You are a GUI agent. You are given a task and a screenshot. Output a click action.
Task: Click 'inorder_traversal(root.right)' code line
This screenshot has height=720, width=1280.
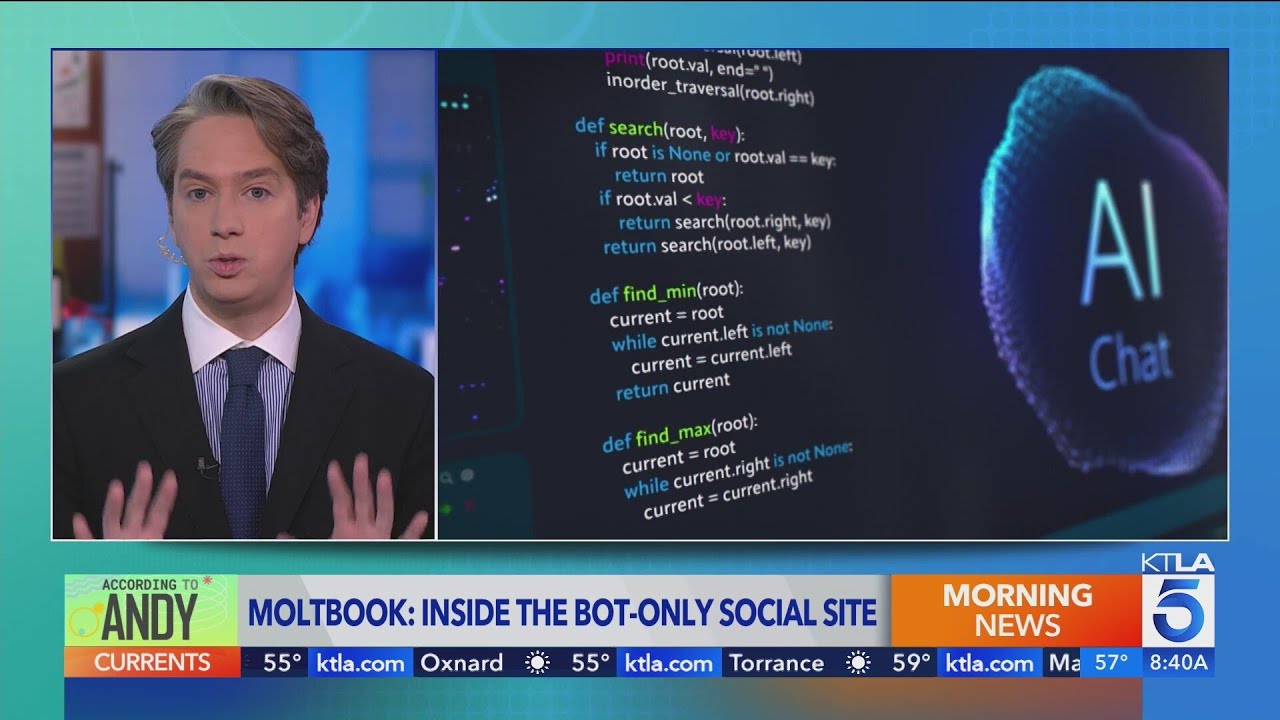710,90
